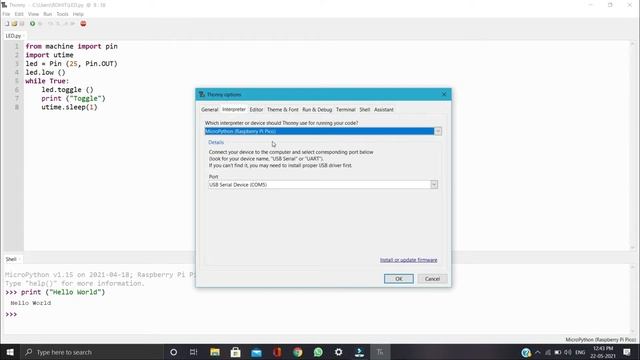
Task: Click the ENG language indicator
Action: coord(580,352)
